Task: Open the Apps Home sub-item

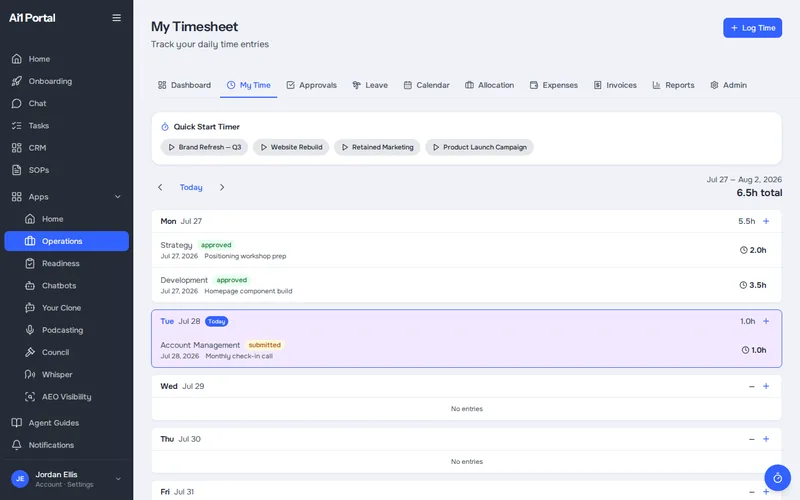Action: [x=66, y=219]
